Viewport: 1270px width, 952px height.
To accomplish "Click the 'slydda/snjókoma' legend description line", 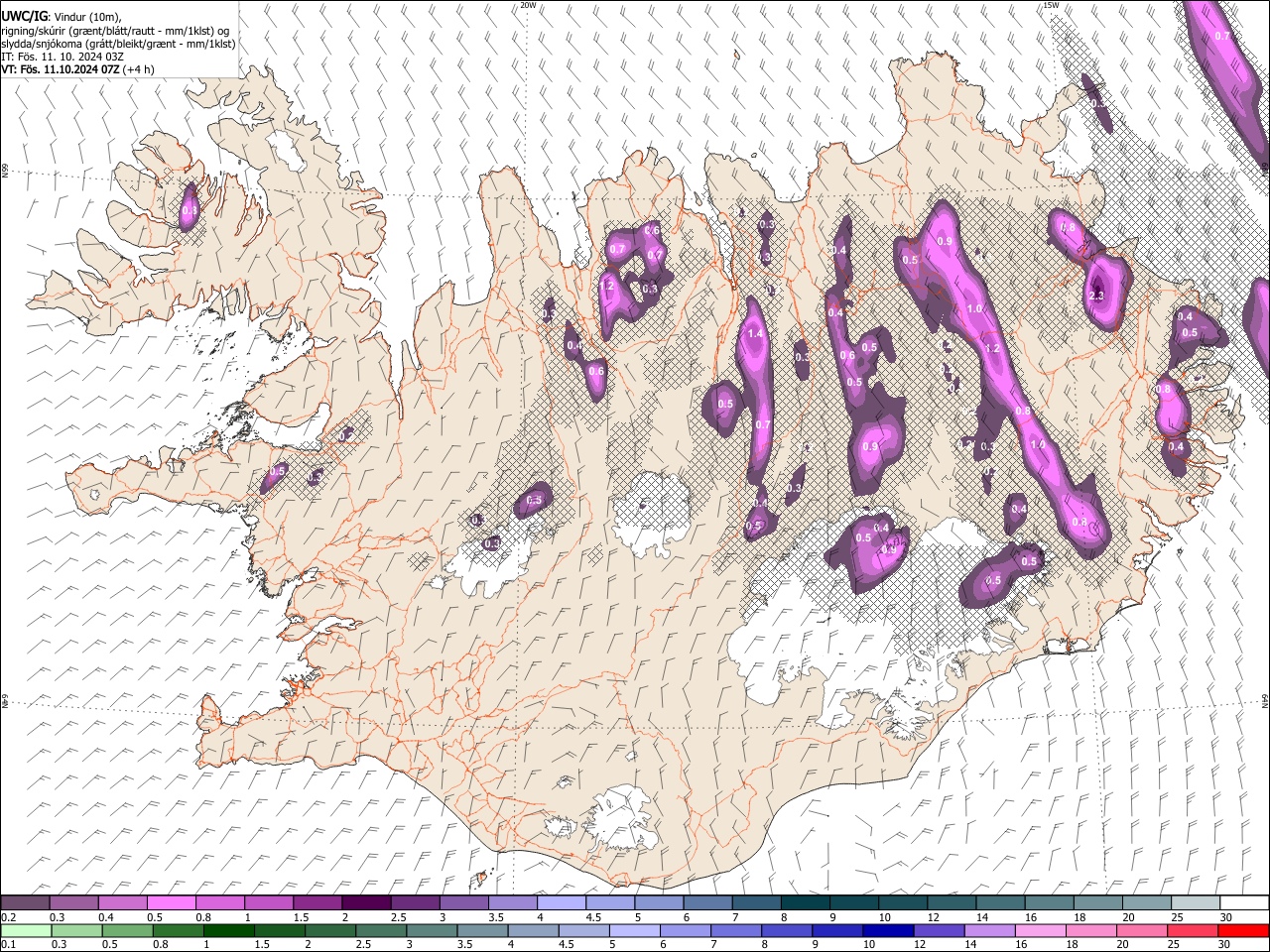I will (x=118, y=44).
